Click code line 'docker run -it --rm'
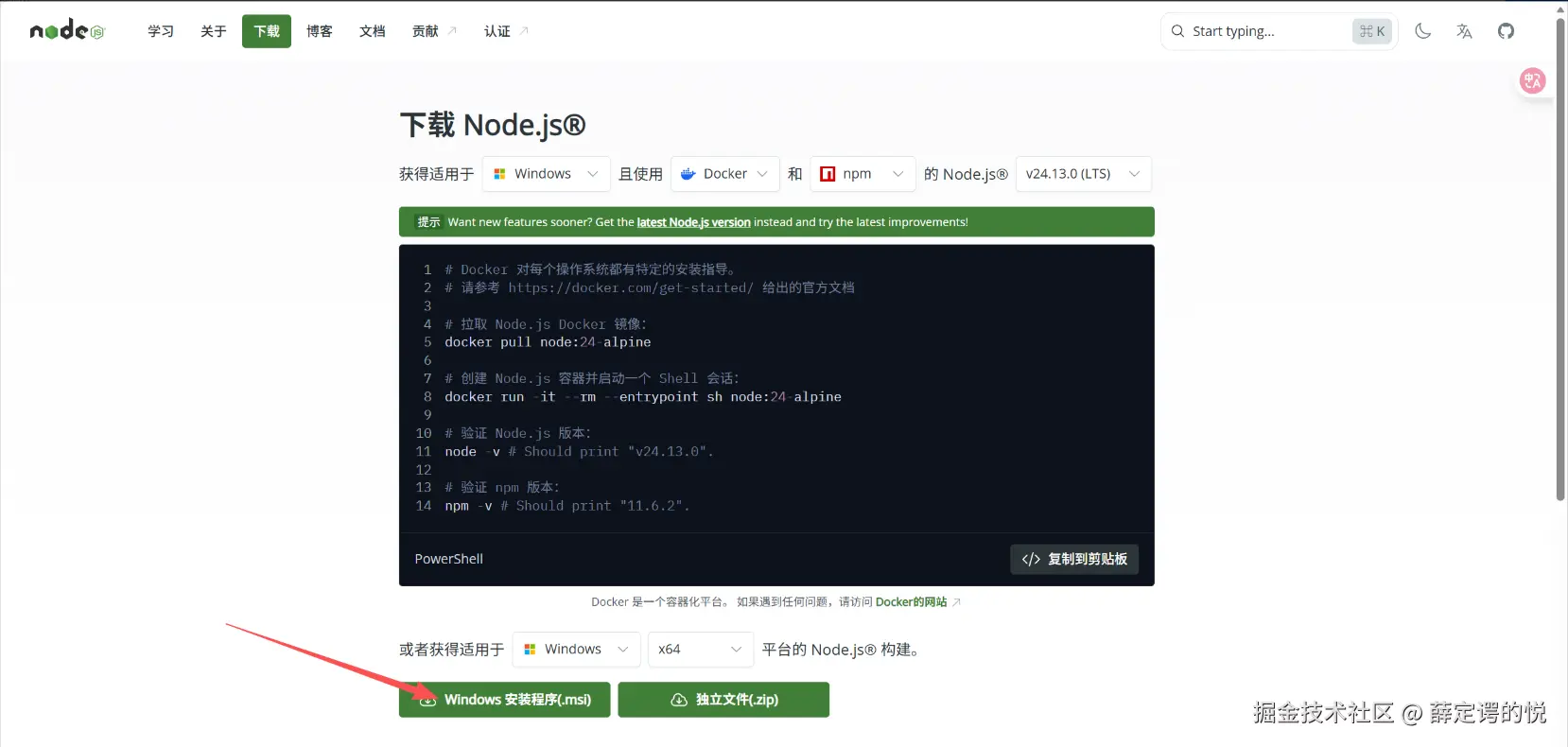 coord(643,397)
